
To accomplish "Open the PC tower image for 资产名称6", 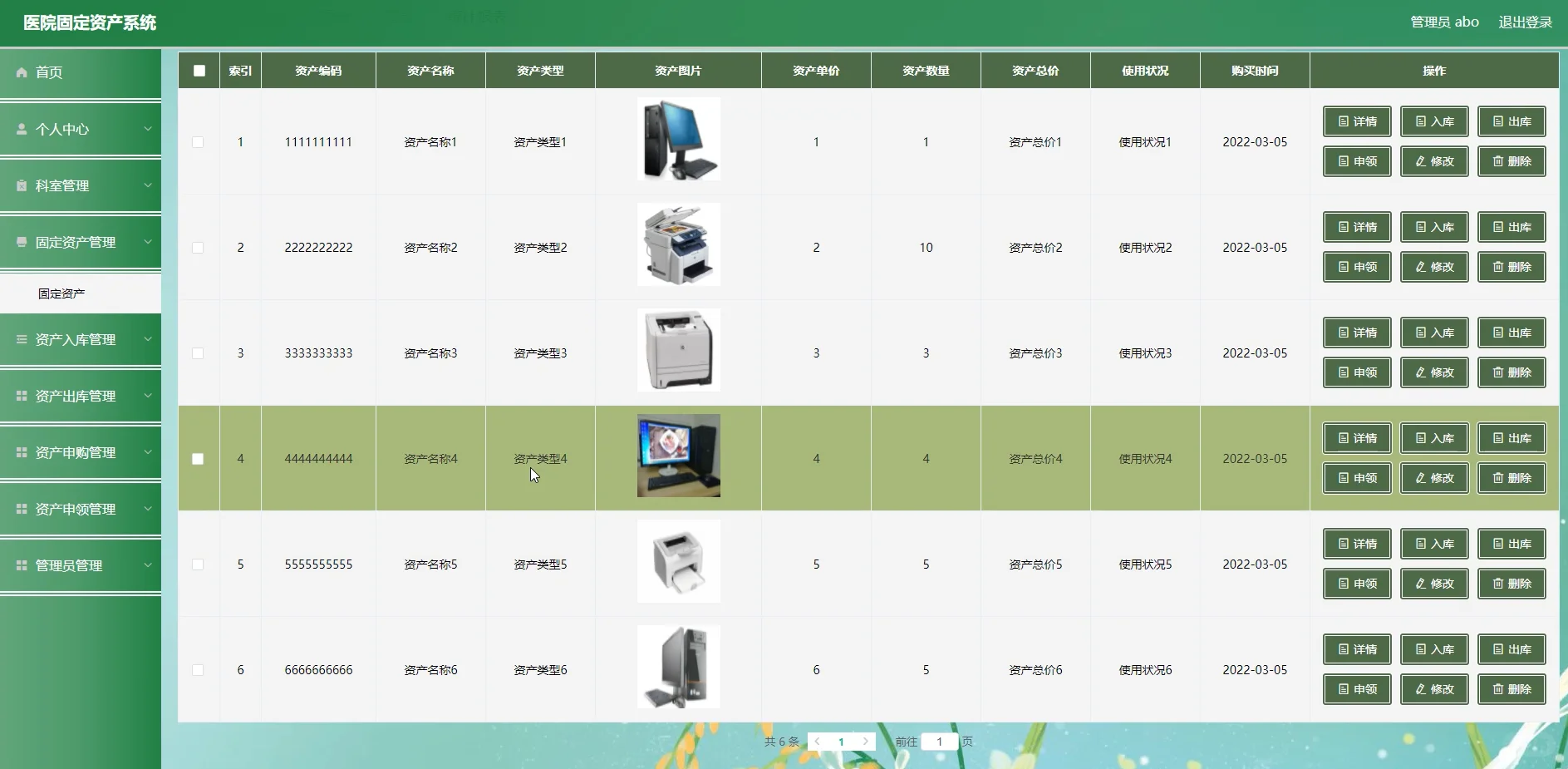I will pos(679,667).
